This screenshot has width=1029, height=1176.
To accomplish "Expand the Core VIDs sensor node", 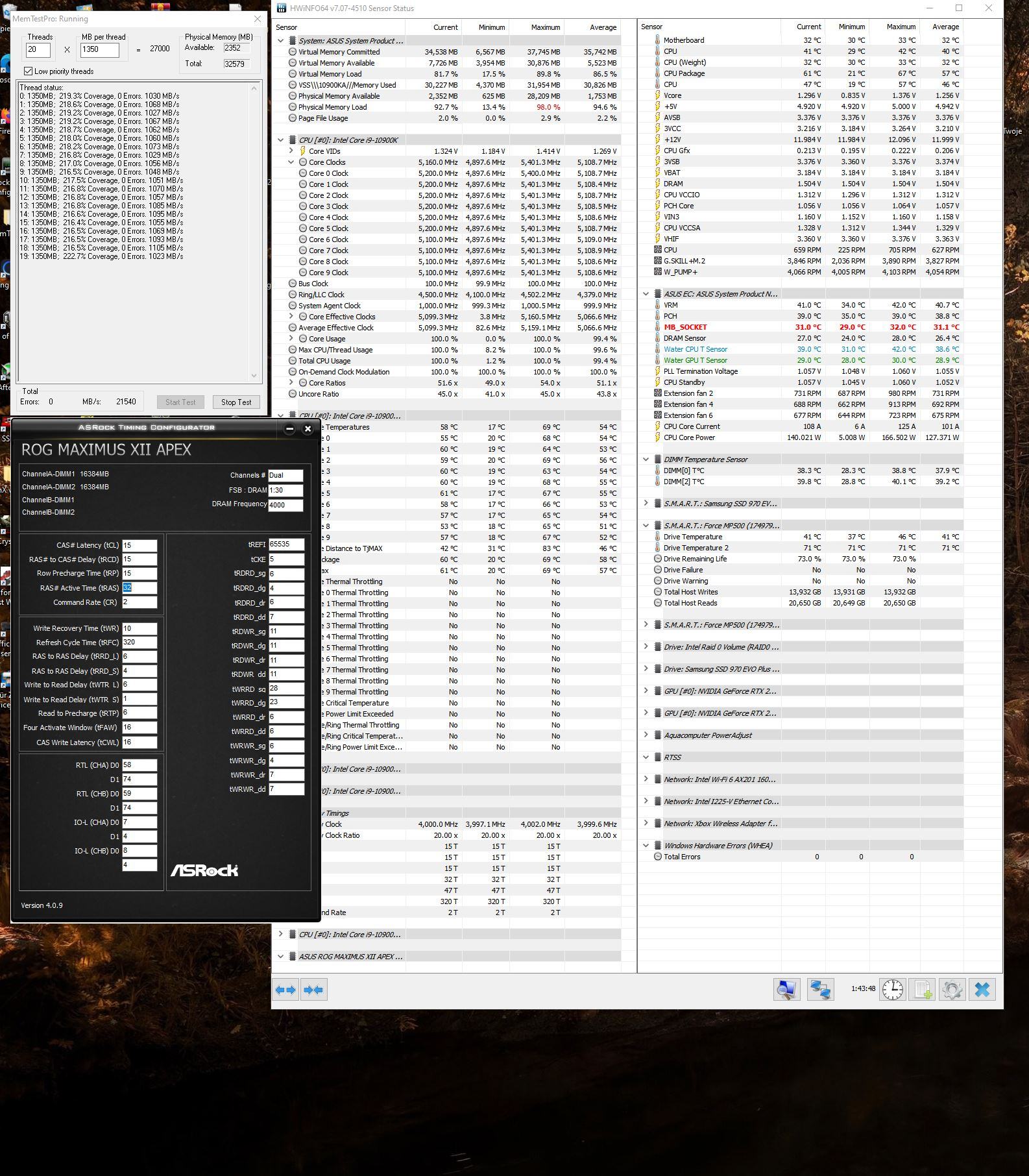I will coord(291,151).
